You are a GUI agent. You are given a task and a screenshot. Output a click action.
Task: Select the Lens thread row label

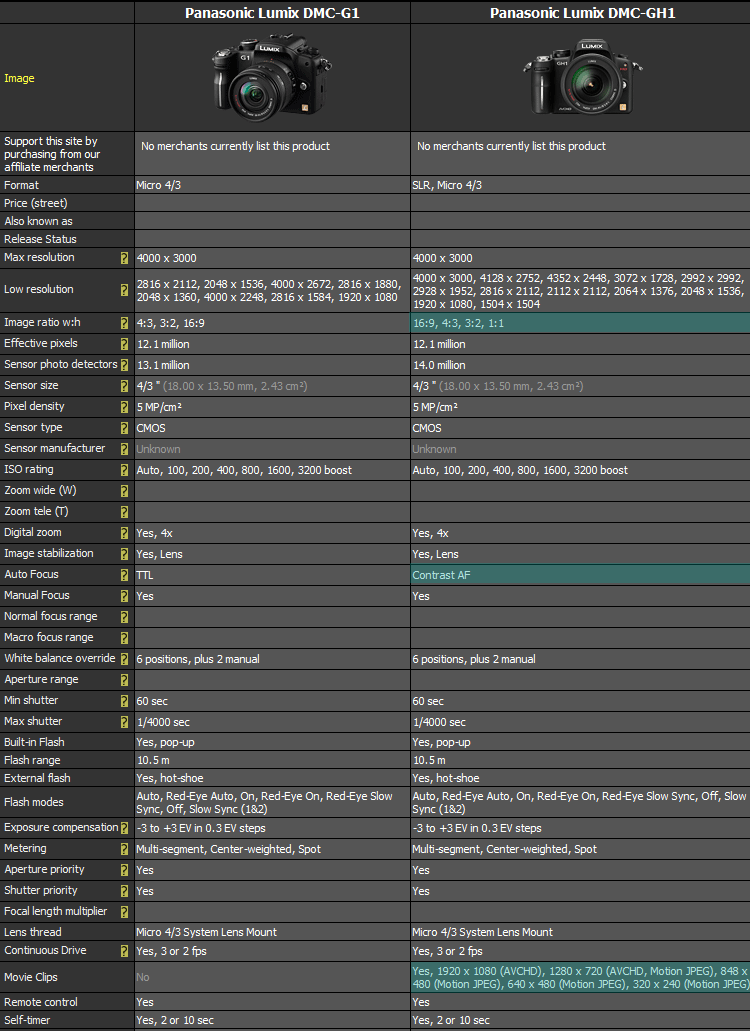(33, 932)
